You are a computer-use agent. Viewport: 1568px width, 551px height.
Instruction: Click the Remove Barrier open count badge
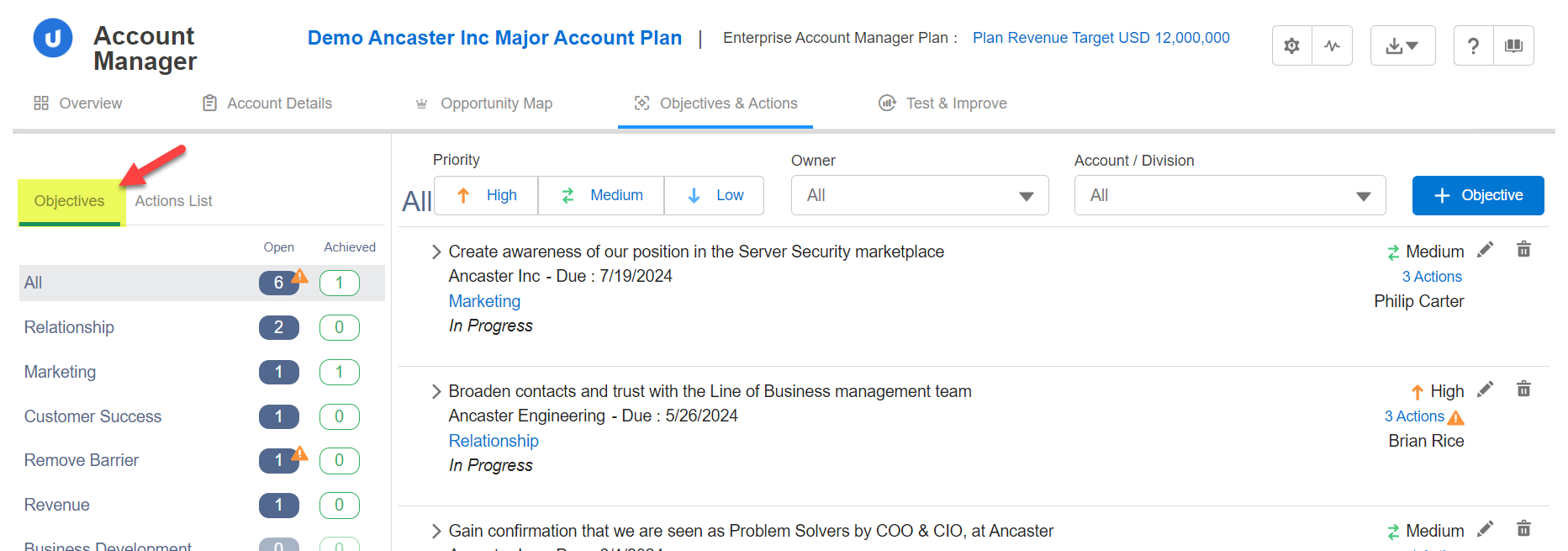click(x=278, y=460)
